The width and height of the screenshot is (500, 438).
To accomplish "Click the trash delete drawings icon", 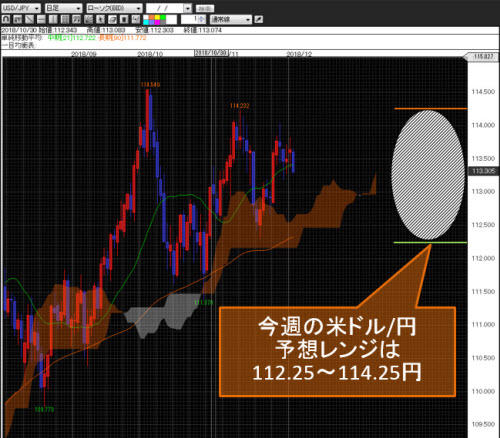I will (124, 19).
